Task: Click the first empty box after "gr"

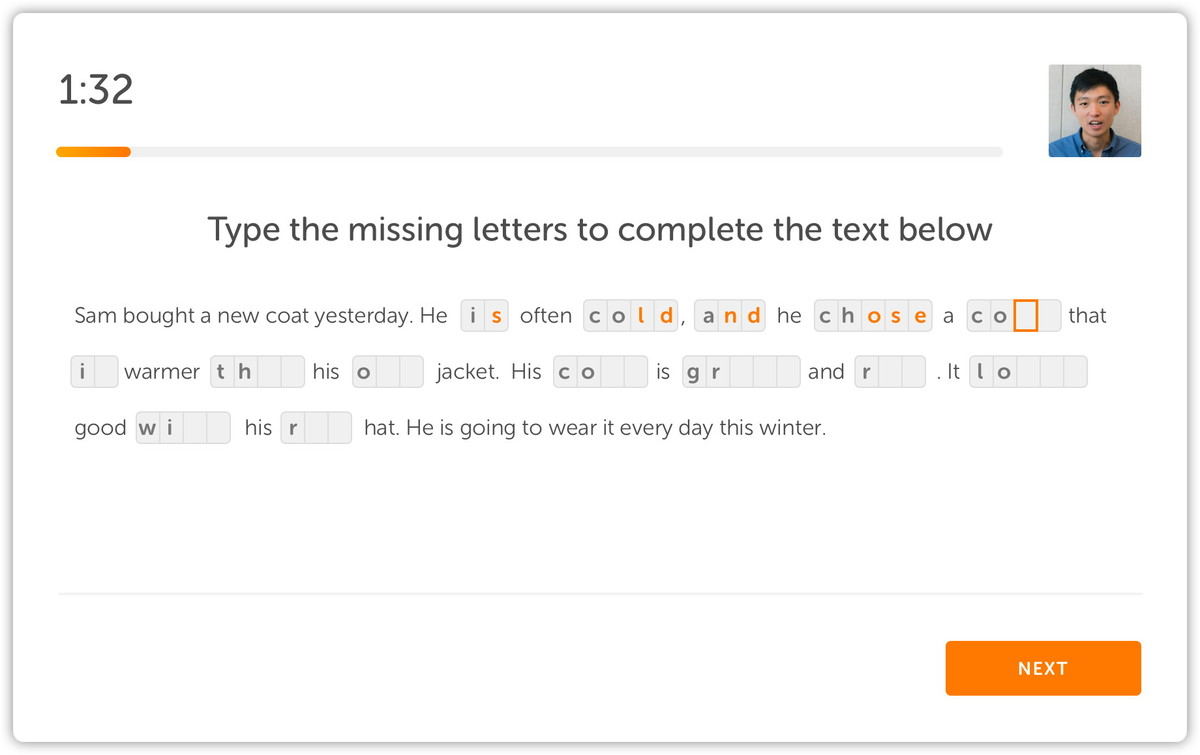Action: coord(741,372)
